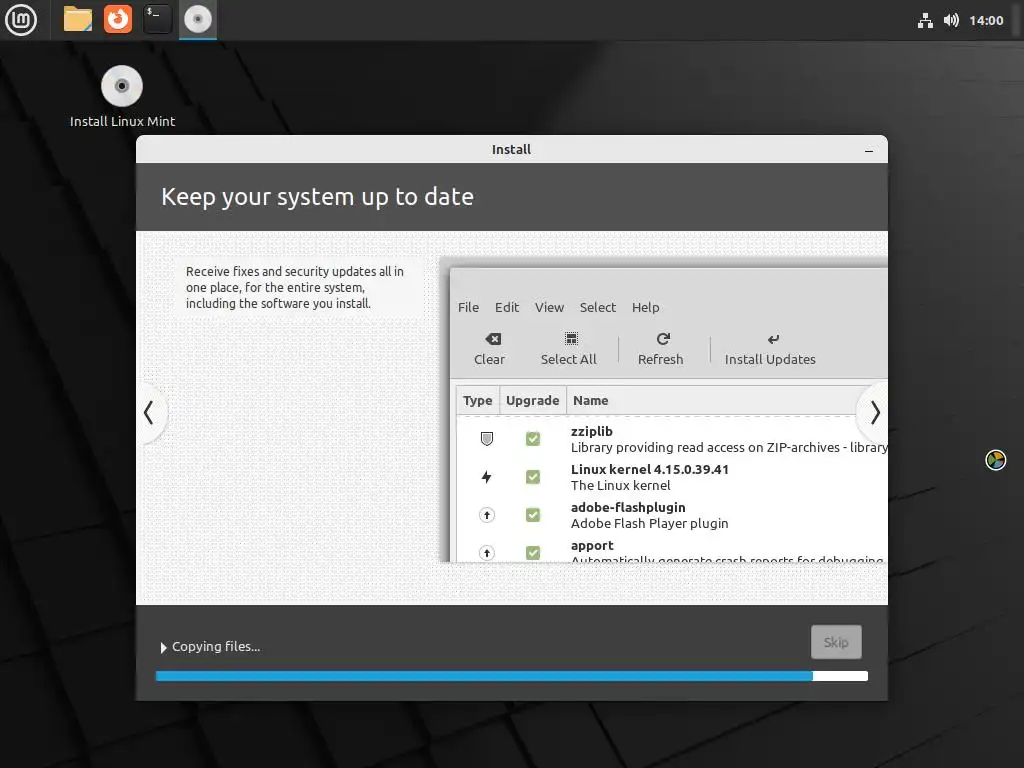The width and height of the screenshot is (1024, 768).
Task: Click the up-arrow icon for apport
Action: pos(487,553)
